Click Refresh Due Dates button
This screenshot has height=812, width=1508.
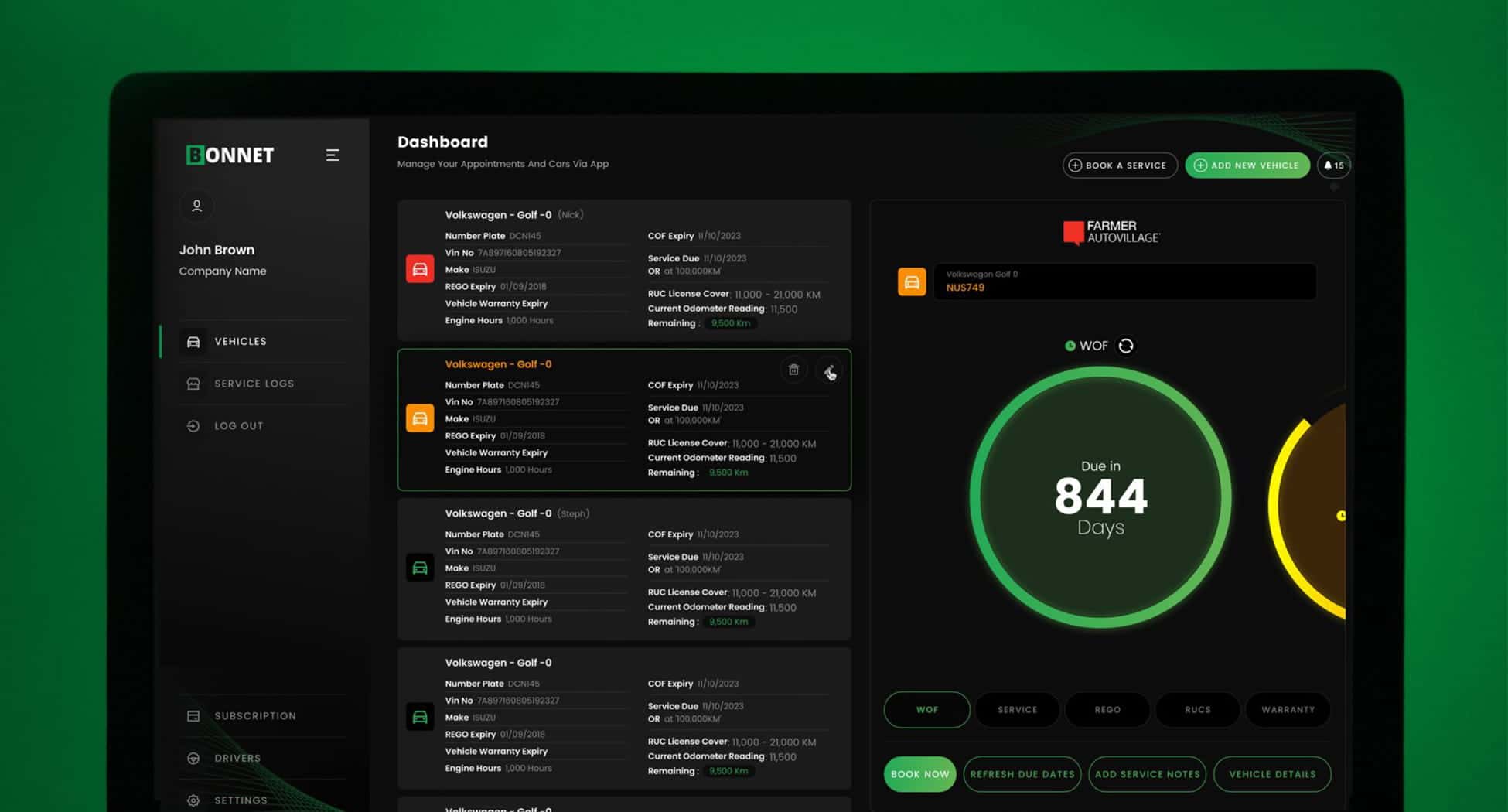pyautogui.click(x=1022, y=774)
